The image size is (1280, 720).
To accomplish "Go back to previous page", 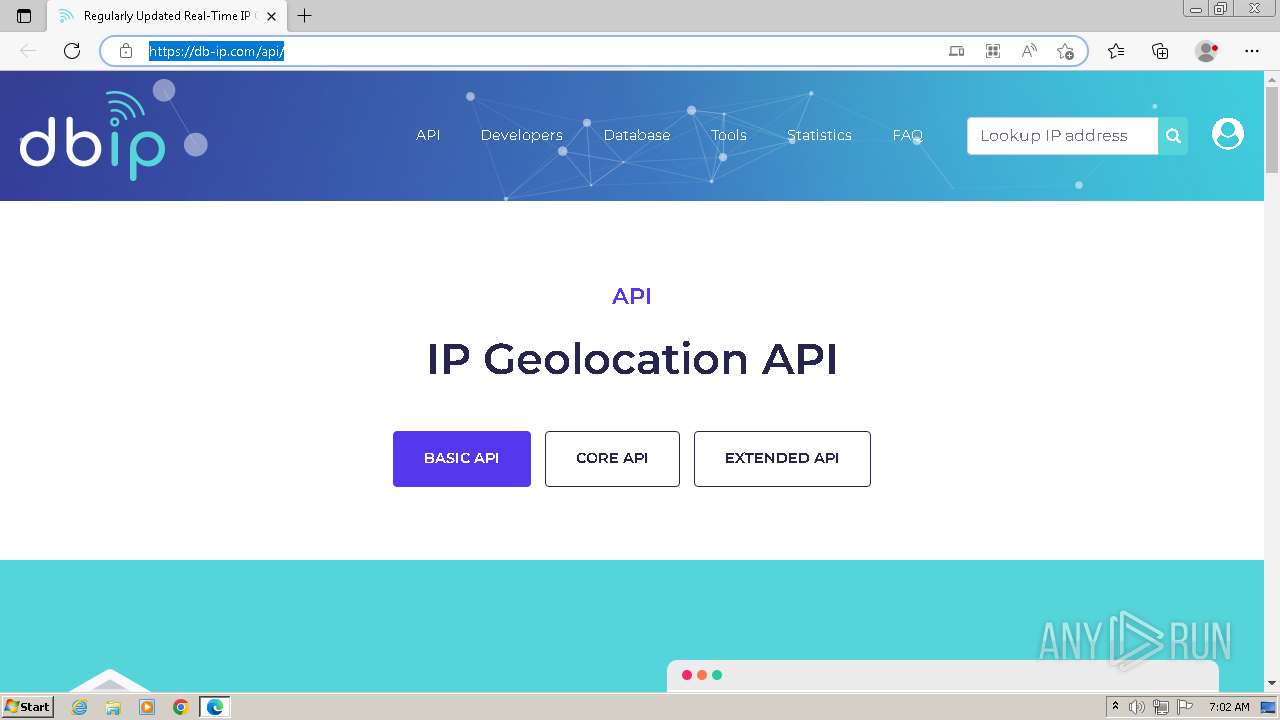I will click(28, 51).
